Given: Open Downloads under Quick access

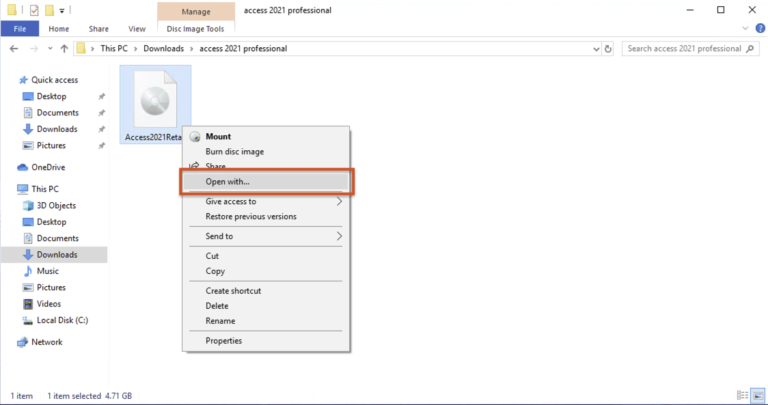Looking at the screenshot, I should click(57, 129).
